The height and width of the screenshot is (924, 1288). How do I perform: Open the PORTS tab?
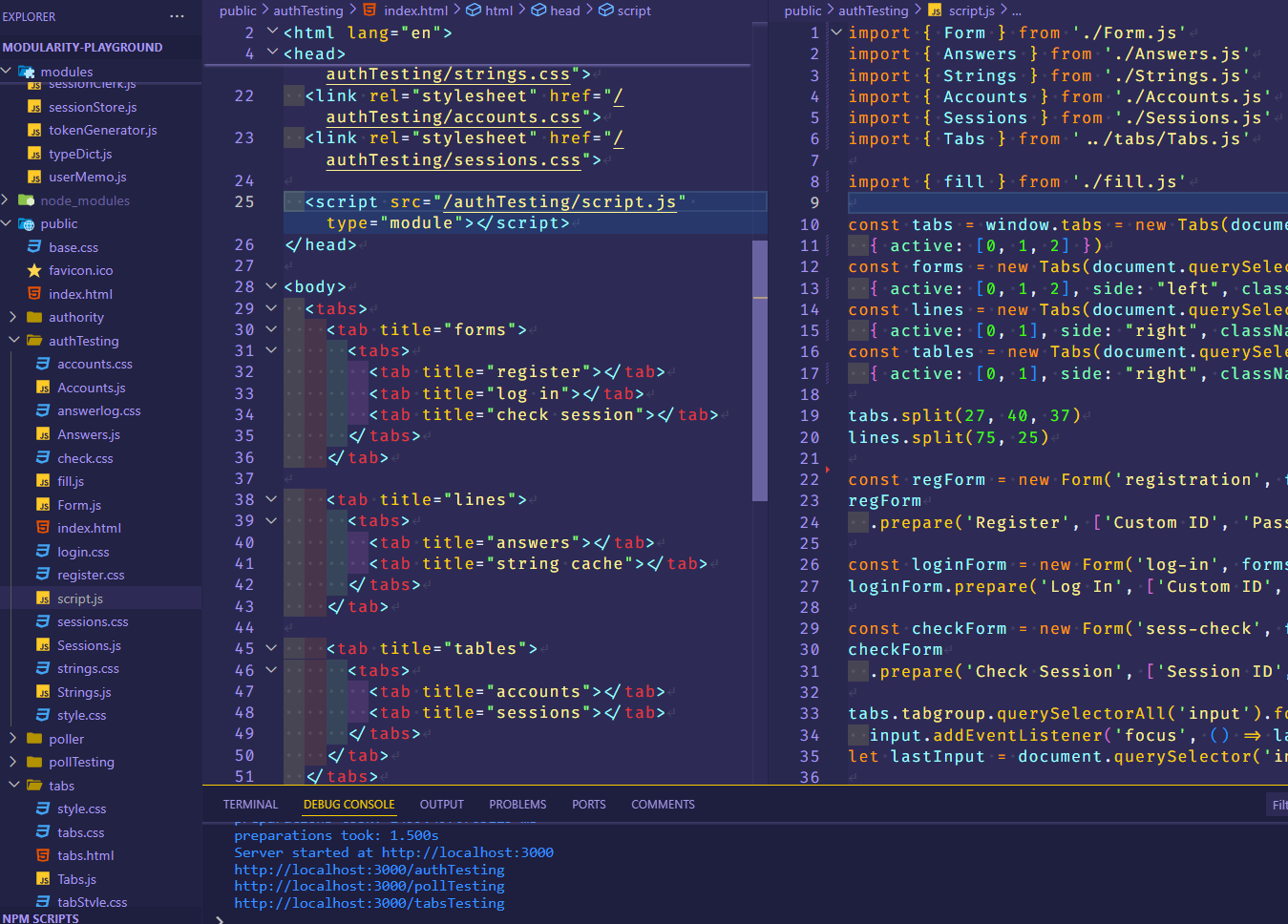(x=588, y=805)
